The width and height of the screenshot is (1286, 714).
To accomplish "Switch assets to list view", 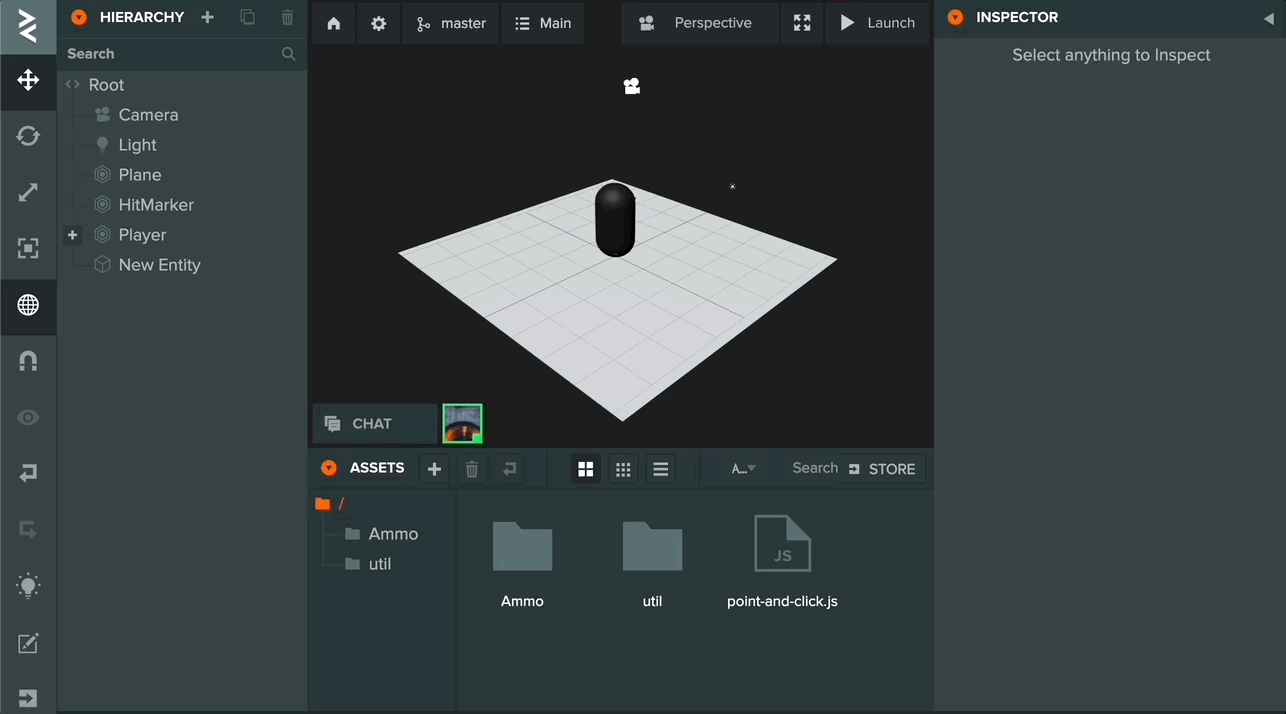I will pos(660,469).
